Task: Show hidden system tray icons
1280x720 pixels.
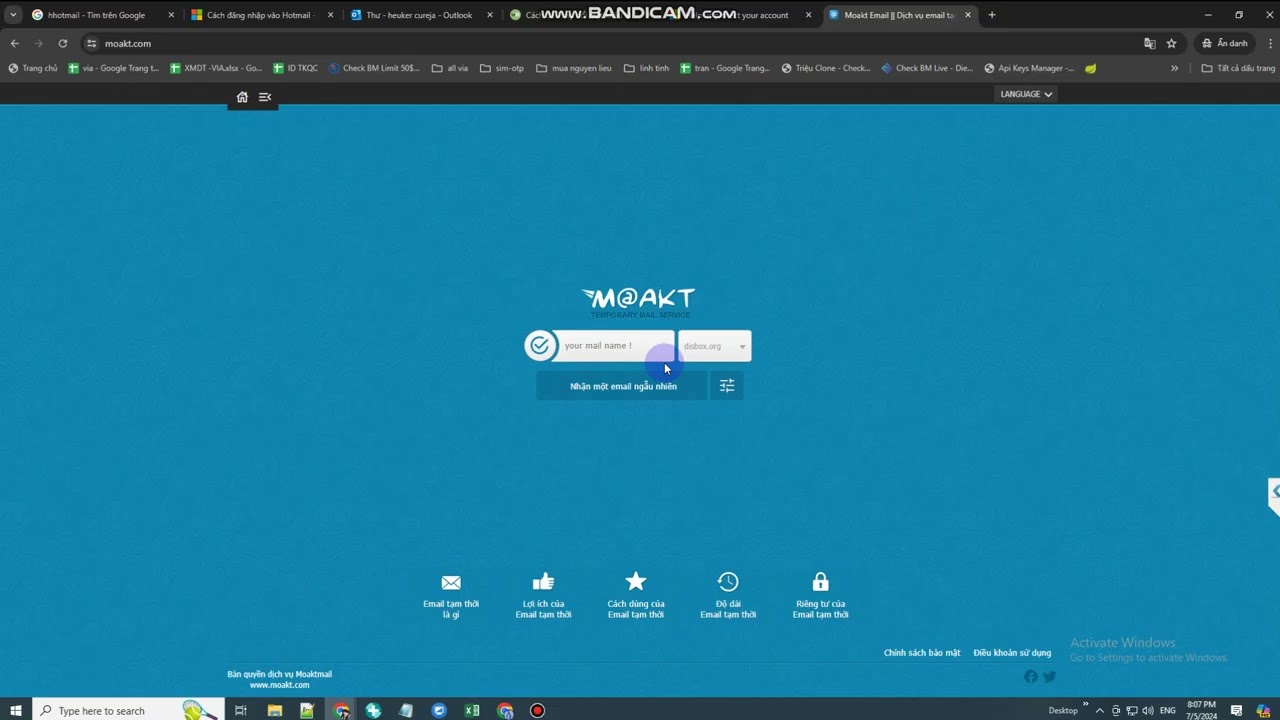Action: [x=1100, y=711]
